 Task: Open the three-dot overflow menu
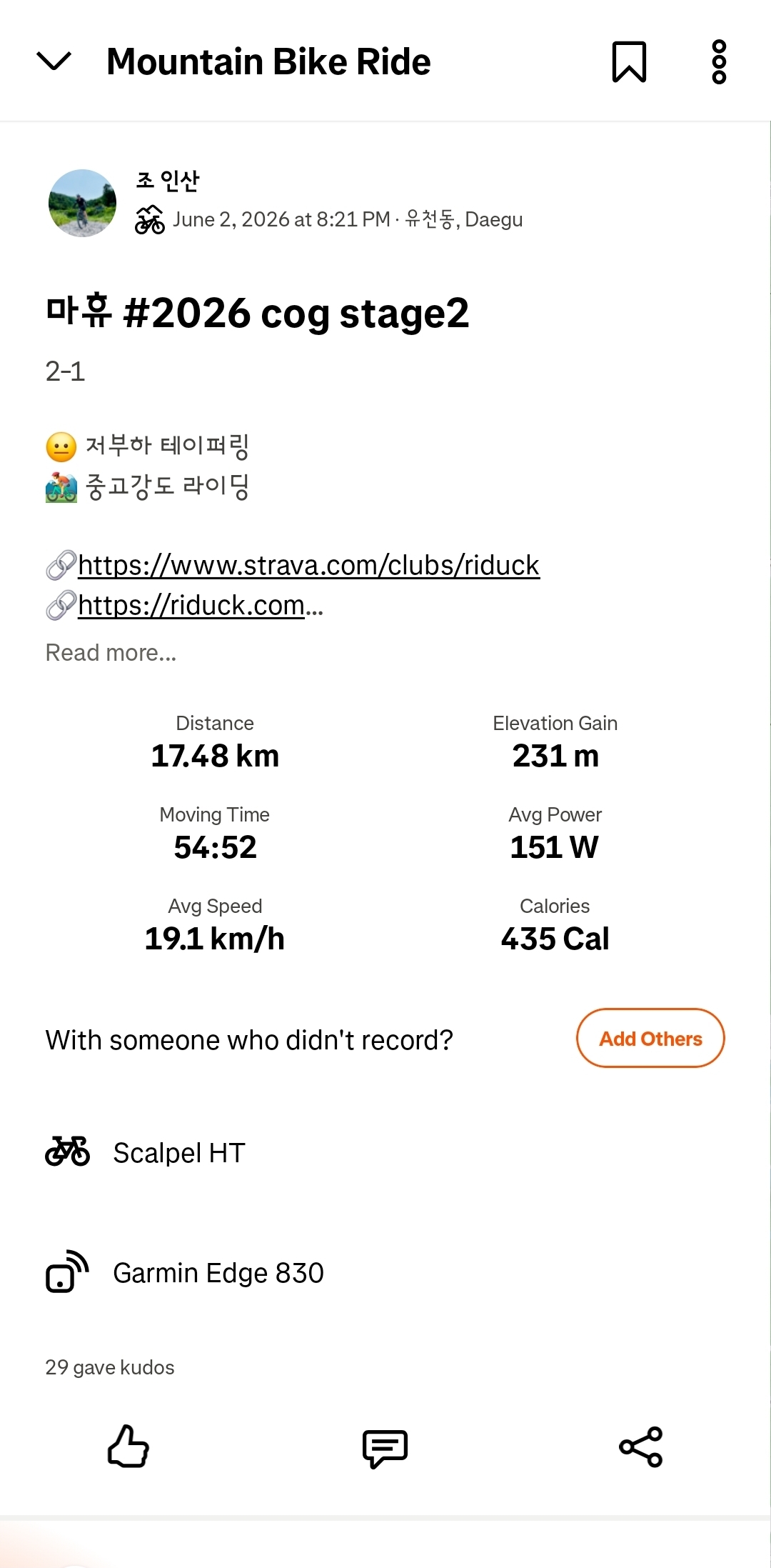(719, 61)
